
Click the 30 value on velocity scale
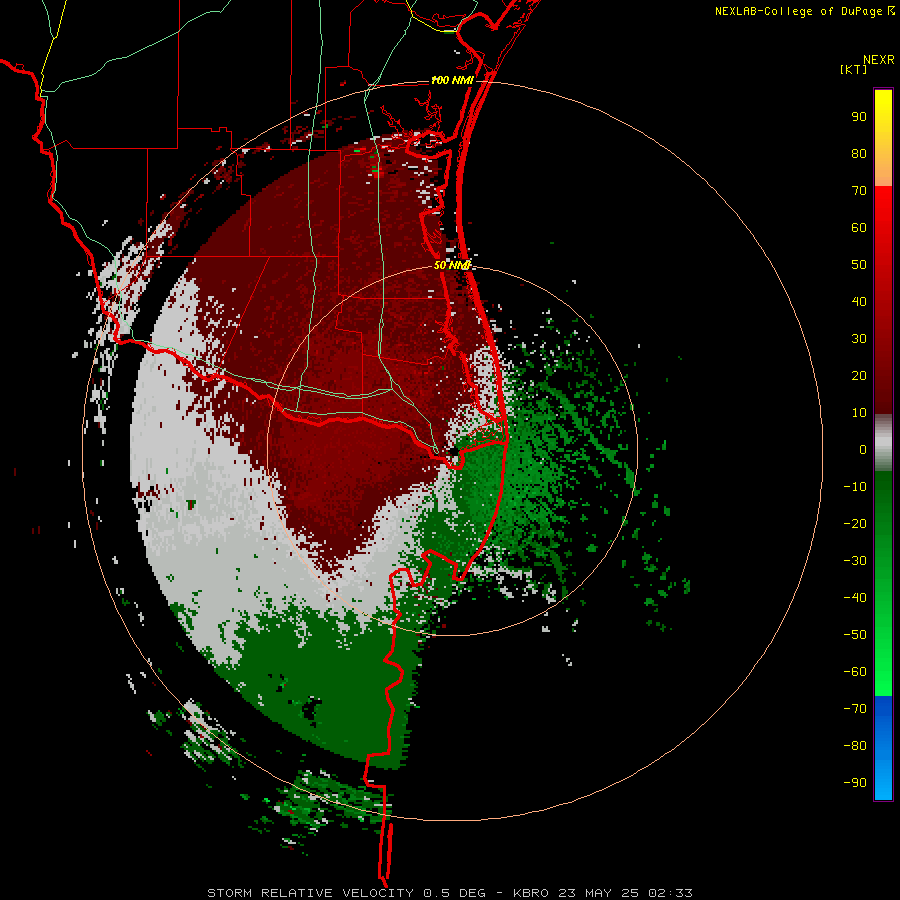point(859,339)
